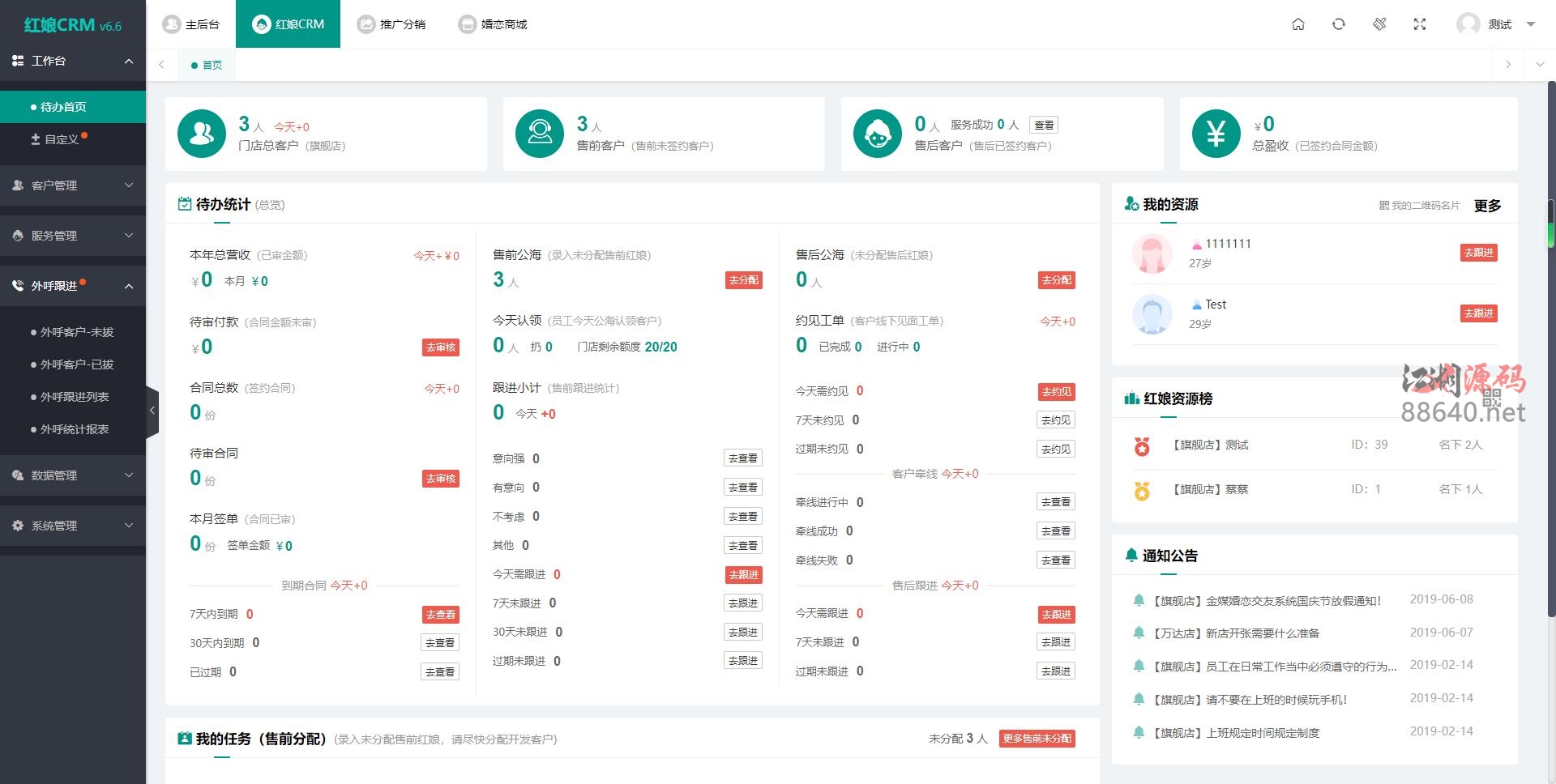Open 更多 link in 我的资源 panel
1556x784 pixels.
1487,206
